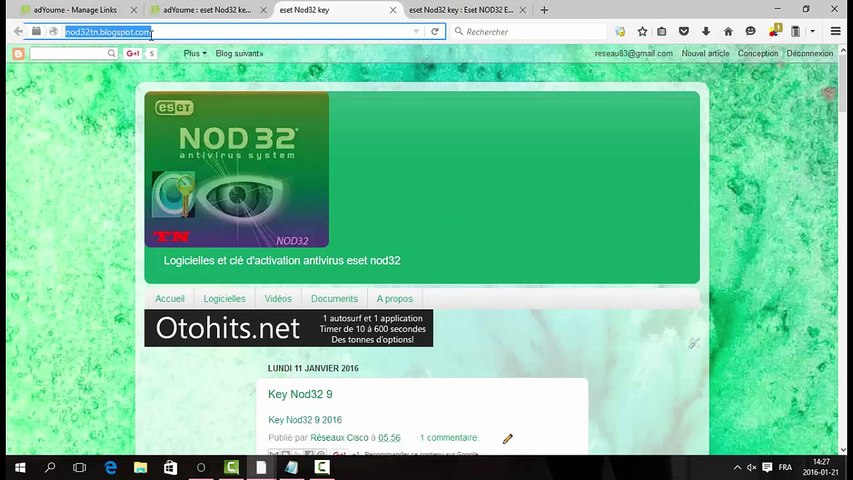
Task: Click Déconnexion to sign out
Action: (809, 53)
